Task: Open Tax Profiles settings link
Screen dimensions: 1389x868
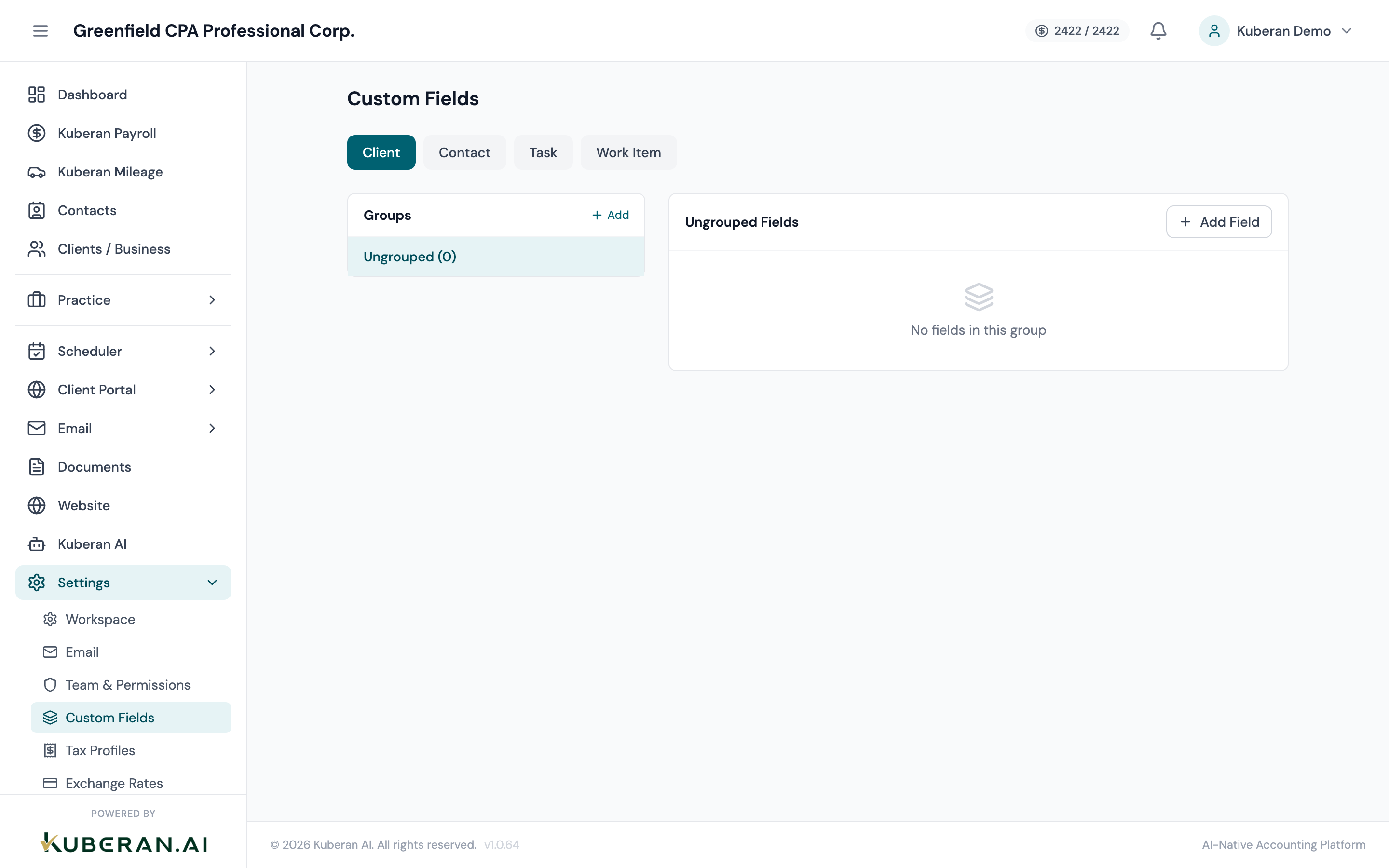Action: pyautogui.click(x=131, y=750)
